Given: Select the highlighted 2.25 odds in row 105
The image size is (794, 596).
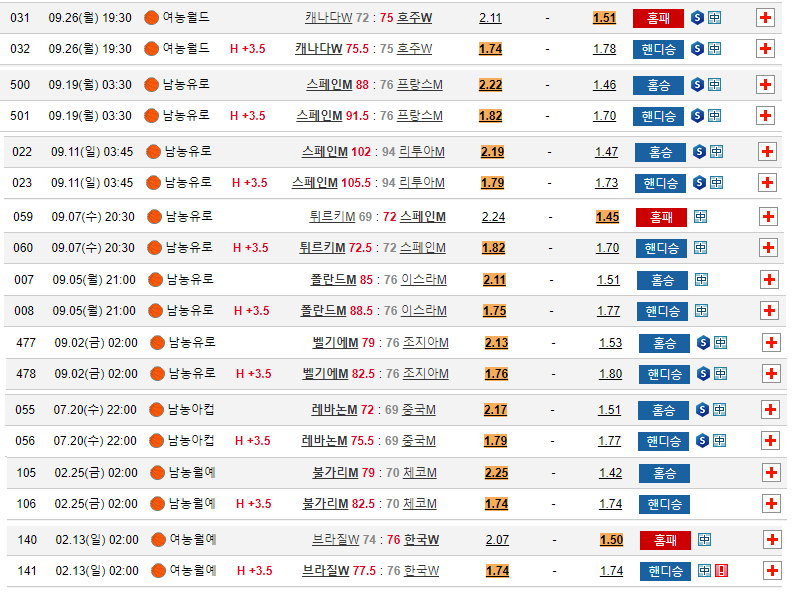Looking at the screenshot, I should [496, 473].
